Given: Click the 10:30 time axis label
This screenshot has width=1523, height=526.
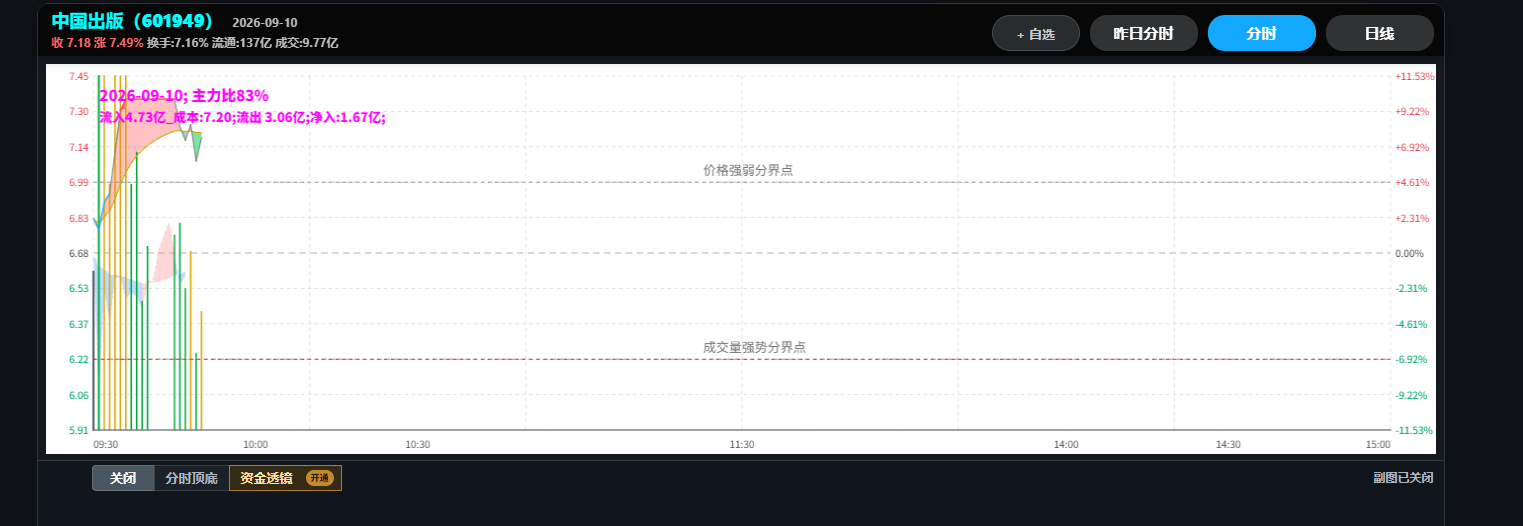Looking at the screenshot, I should pos(417,445).
